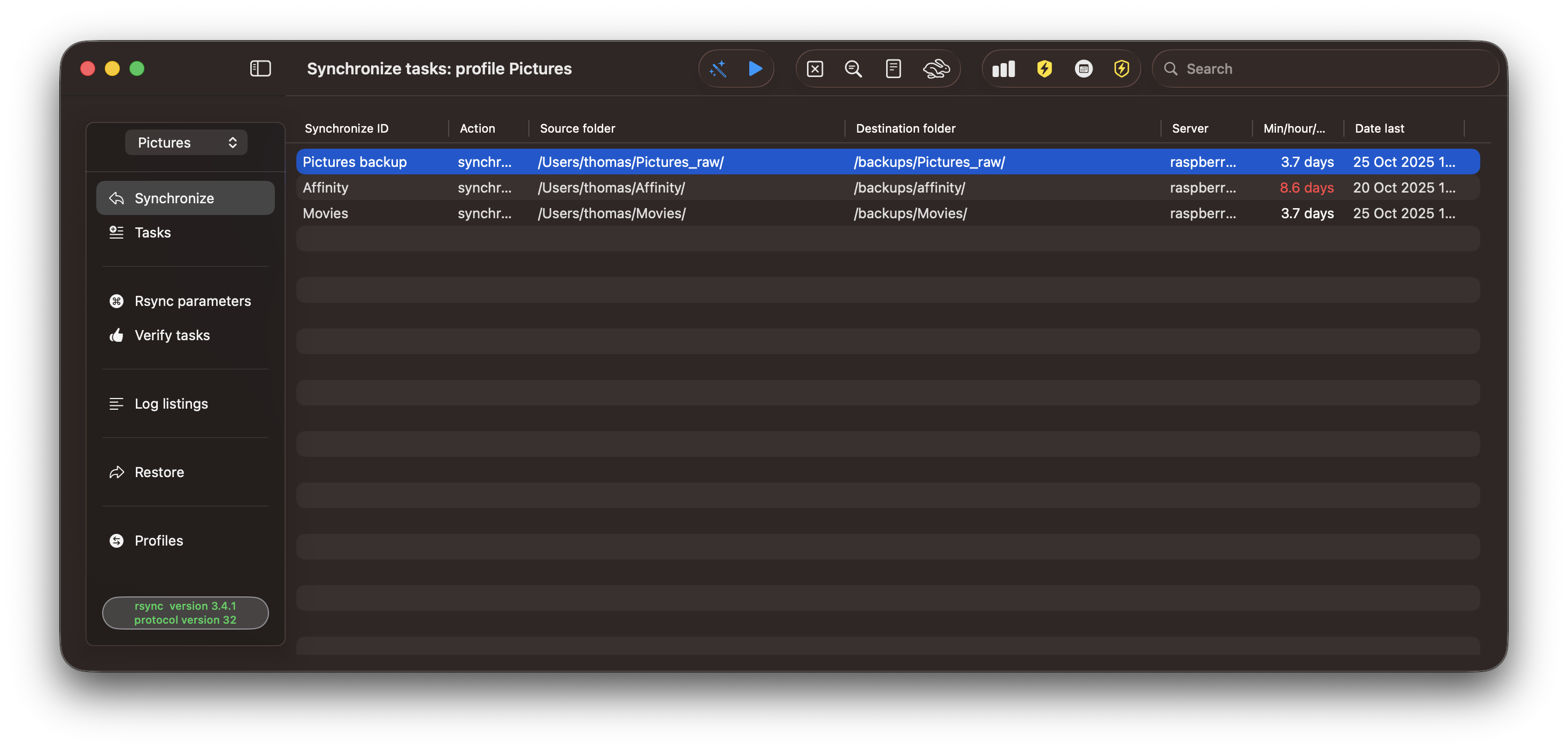Click the magic wand estimate icon
Viewport: 1568px width, 751px height.
[718, 69]
